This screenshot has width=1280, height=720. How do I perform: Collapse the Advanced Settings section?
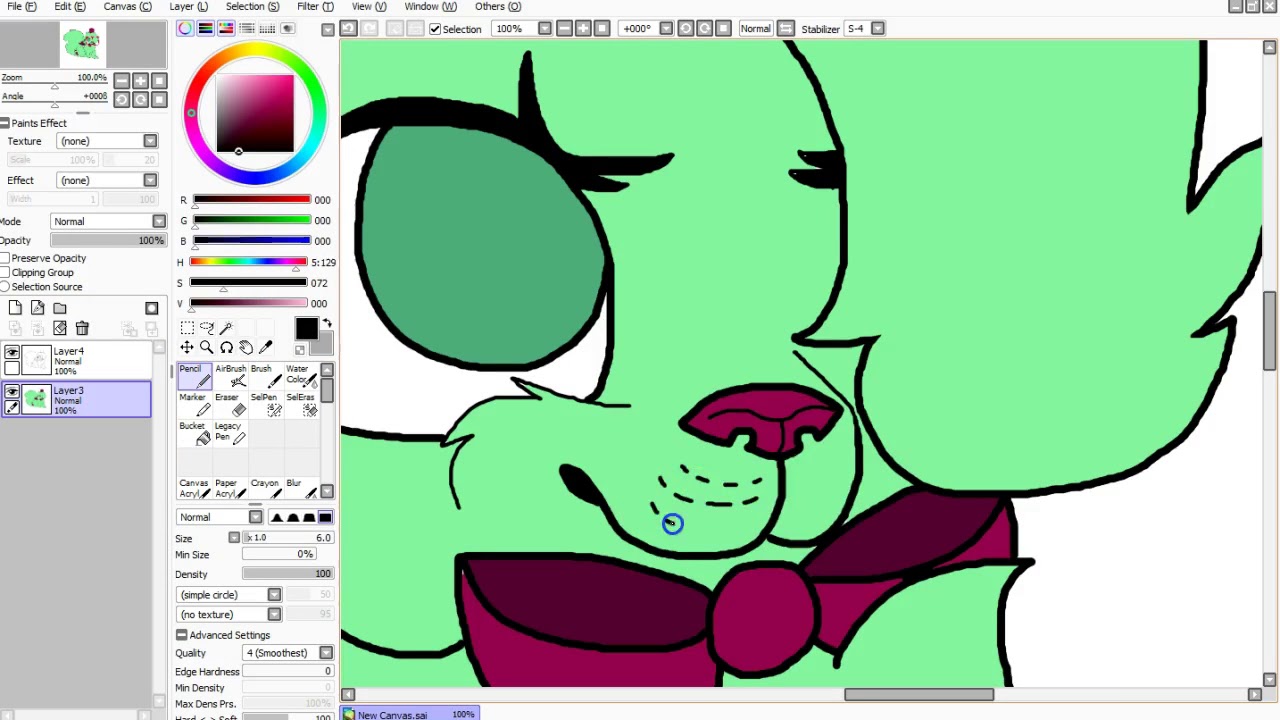181,635
